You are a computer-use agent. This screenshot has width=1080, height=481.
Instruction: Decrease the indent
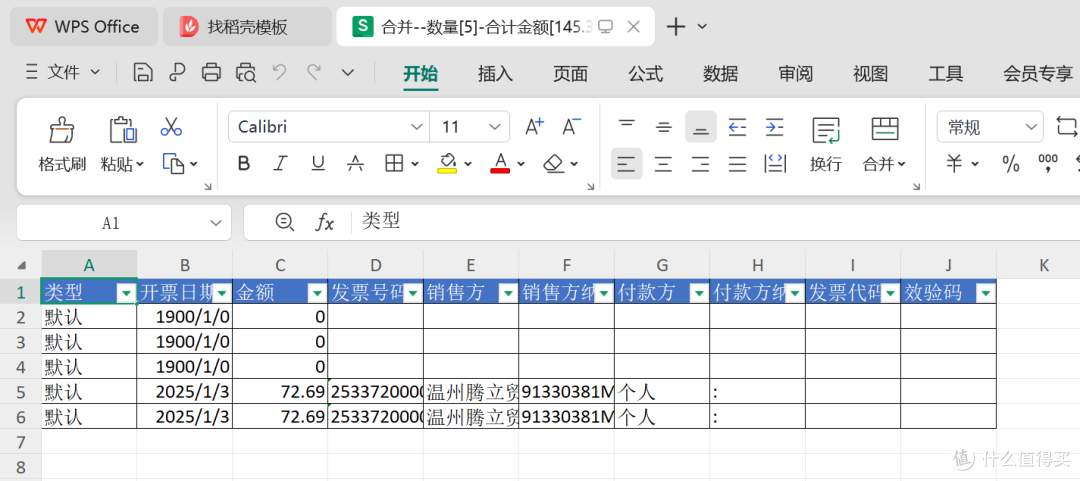coord(738,127)
